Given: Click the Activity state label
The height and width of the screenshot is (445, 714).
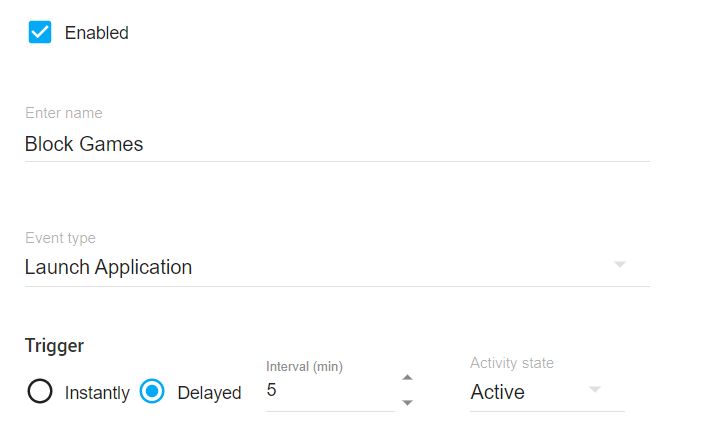Looking at the screenshot, I should [512, 363].
